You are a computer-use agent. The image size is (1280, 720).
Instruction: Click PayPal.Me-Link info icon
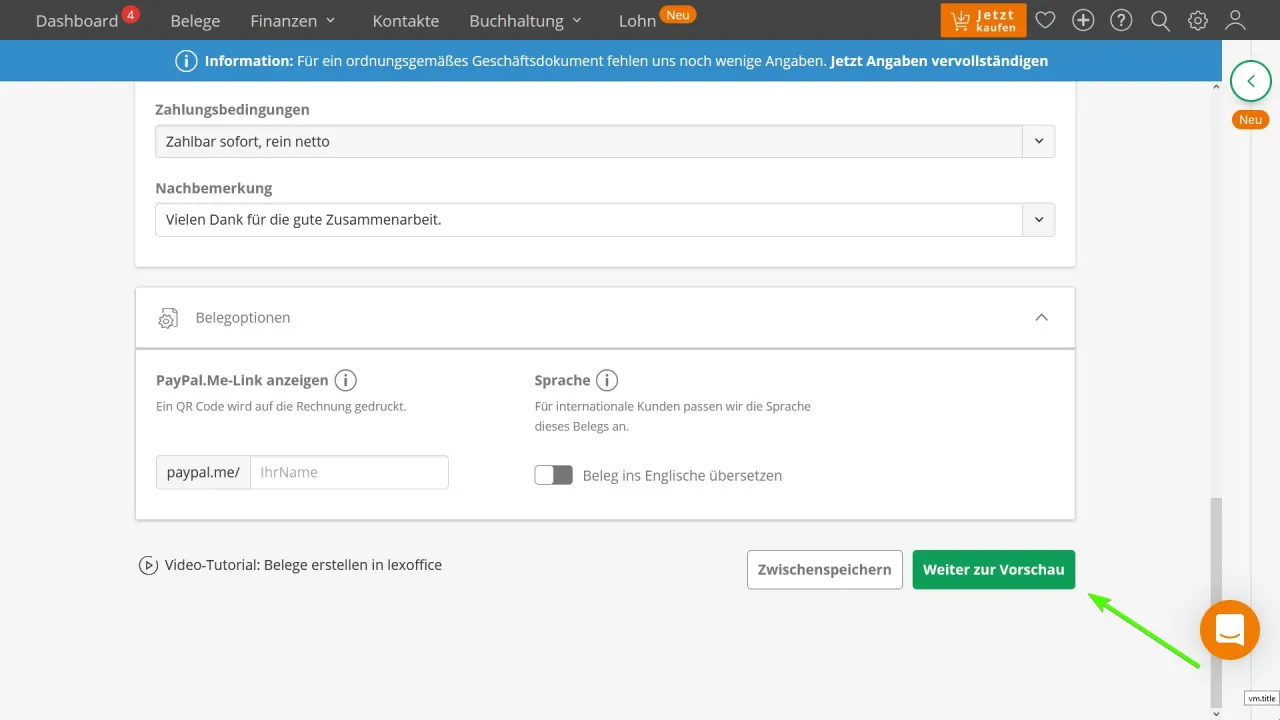click(346, 381)
